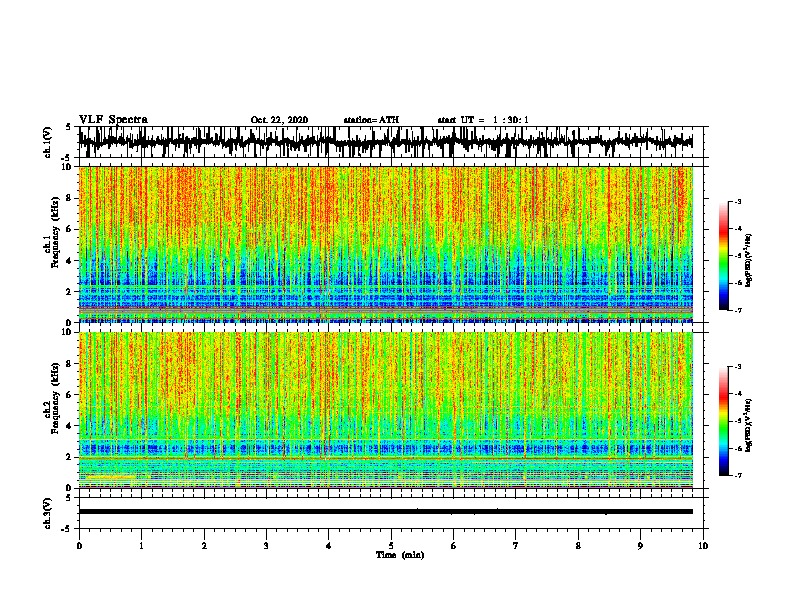This screenshot has height=612, width=792.
Task: Click time axis tick label 0
Action: coord(79,546)
